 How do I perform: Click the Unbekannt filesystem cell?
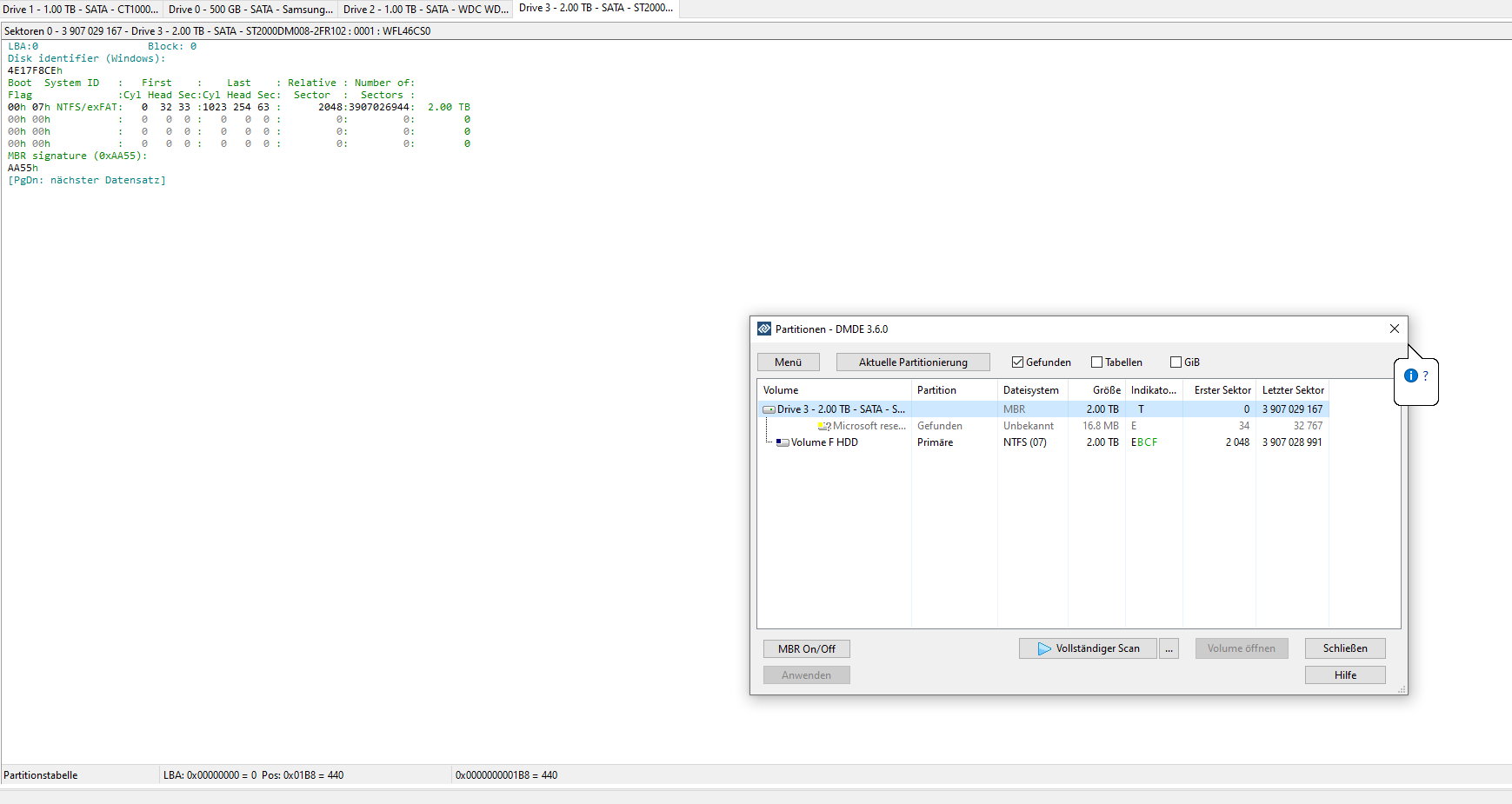point(1029,426)
